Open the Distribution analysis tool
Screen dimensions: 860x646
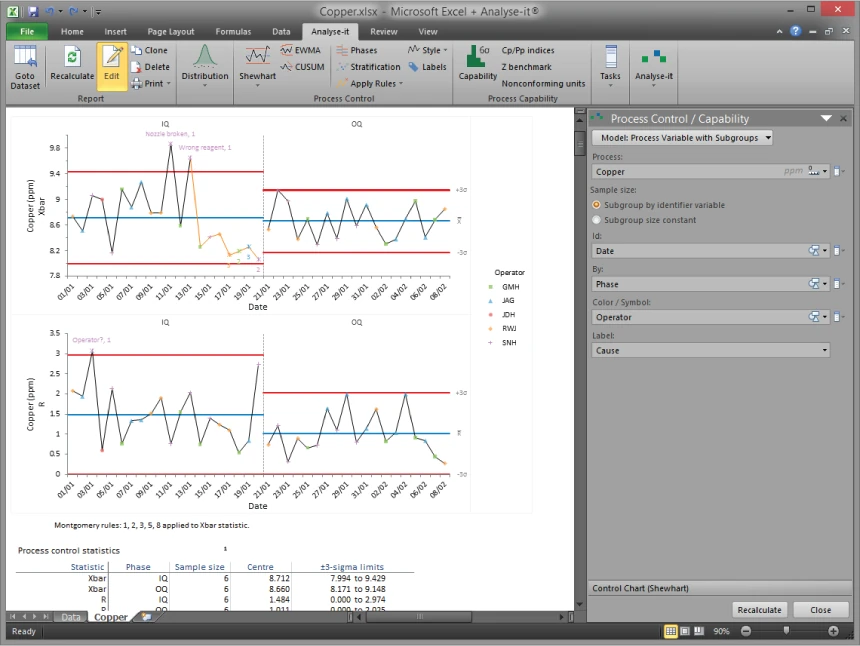pos(205,70)
